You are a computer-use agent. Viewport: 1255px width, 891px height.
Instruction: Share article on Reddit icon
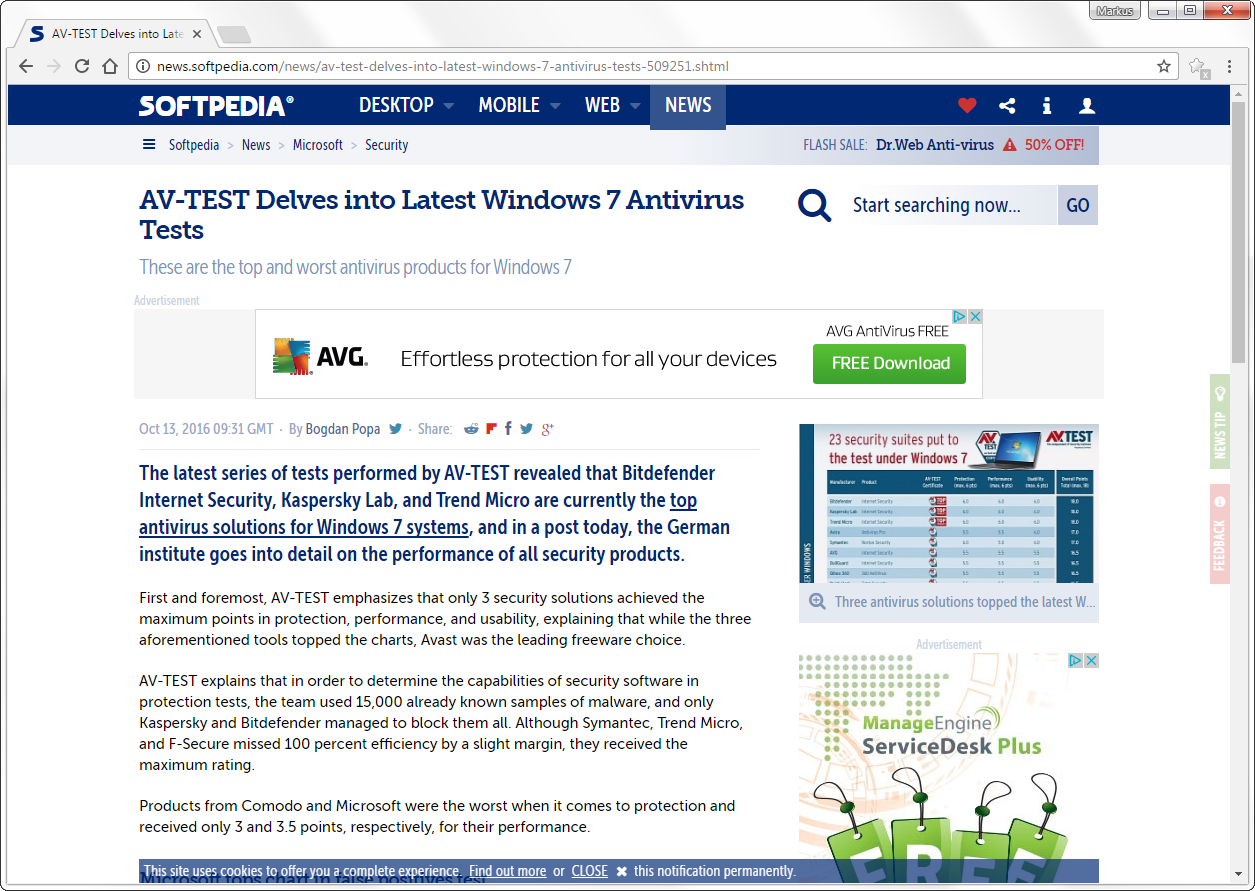[x=471, y=429]
